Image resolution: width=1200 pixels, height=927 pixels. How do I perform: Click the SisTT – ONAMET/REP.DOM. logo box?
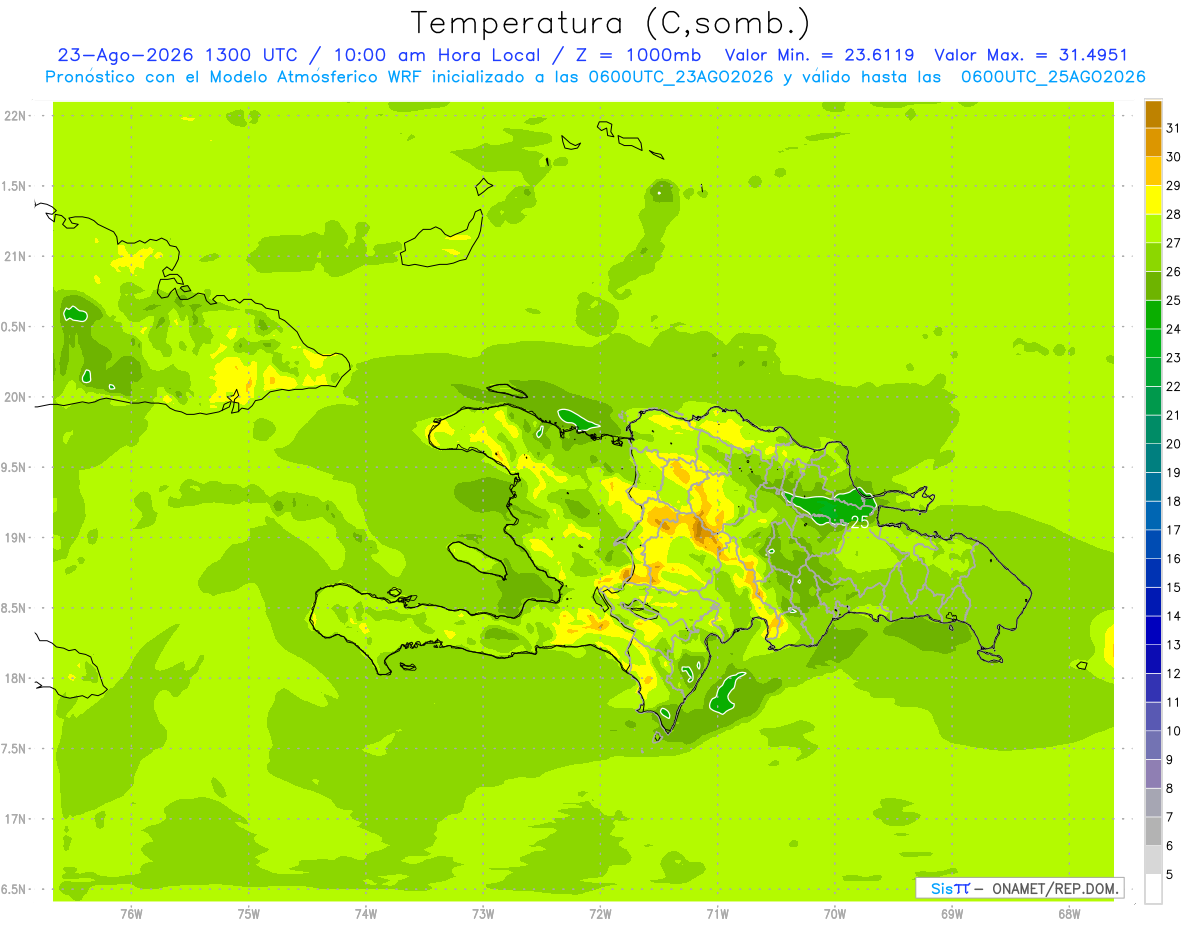(1019, 888)
